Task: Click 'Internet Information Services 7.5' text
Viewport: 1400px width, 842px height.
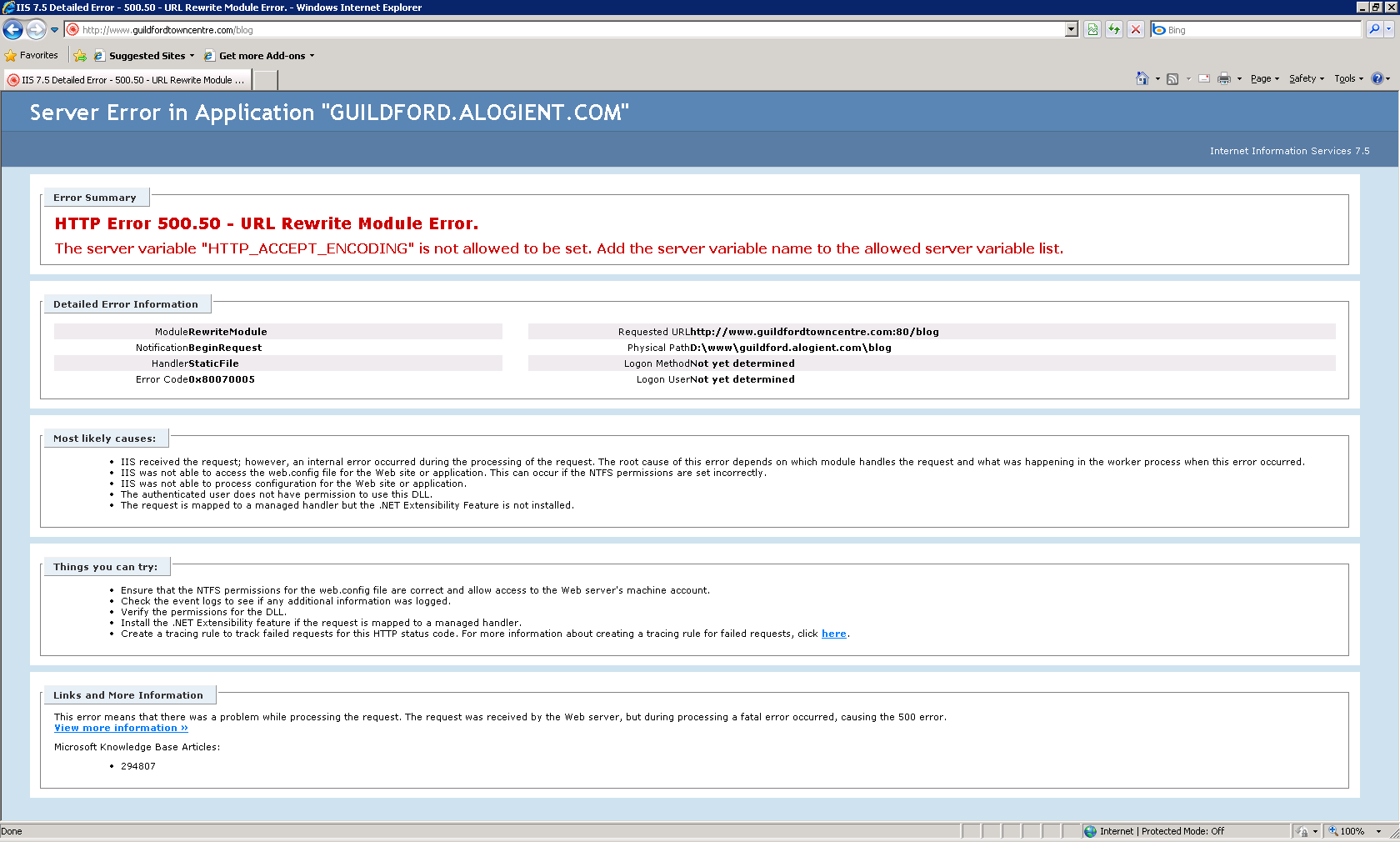Action: pos(1289,151)
